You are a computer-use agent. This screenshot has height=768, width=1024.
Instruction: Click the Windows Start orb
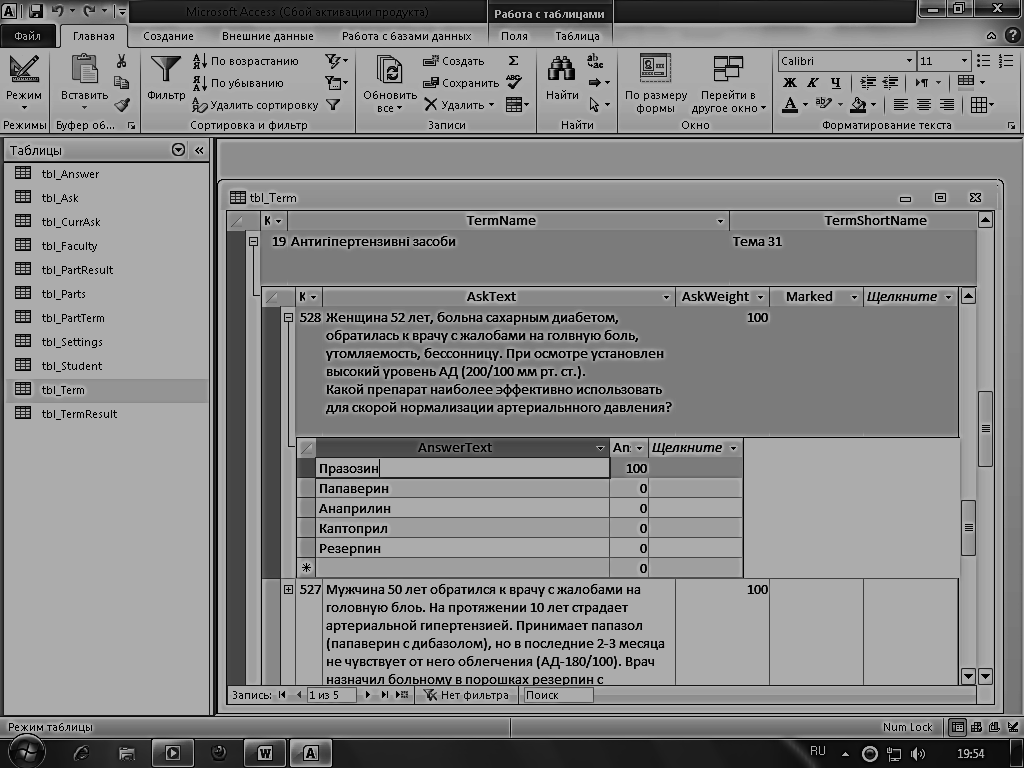coord(26,752)
